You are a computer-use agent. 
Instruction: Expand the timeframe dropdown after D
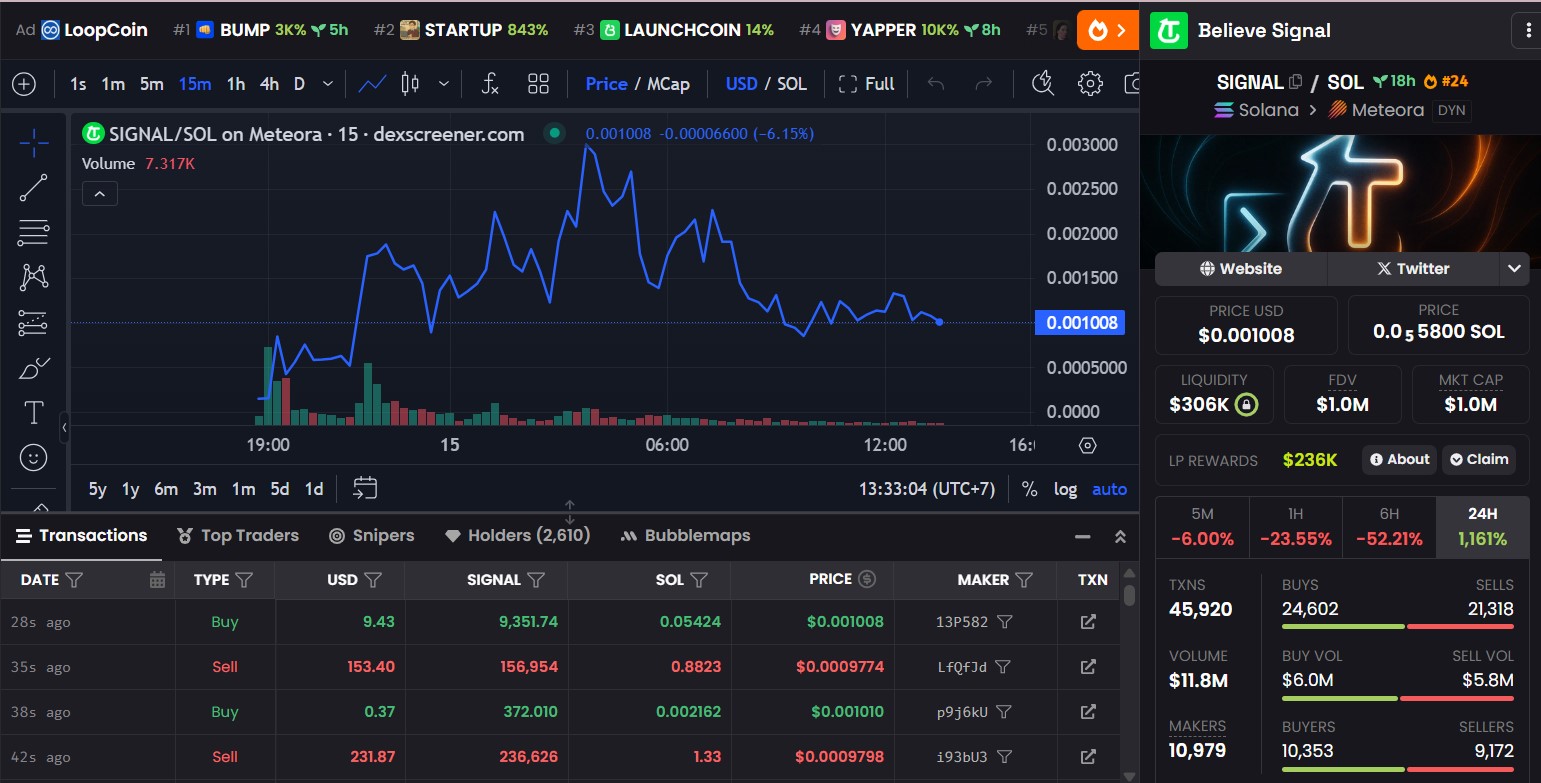[x=327, y=84]
